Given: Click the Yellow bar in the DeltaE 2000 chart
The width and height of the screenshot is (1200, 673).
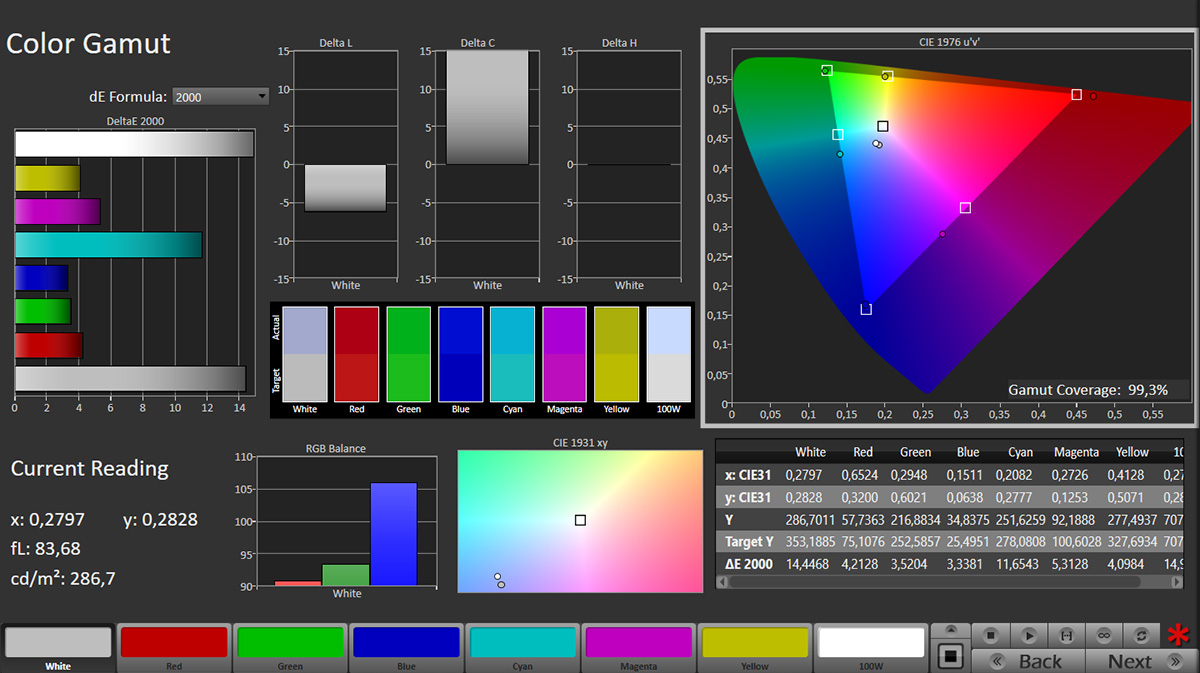Looking at the screenshot, I should tap(47, 179).
